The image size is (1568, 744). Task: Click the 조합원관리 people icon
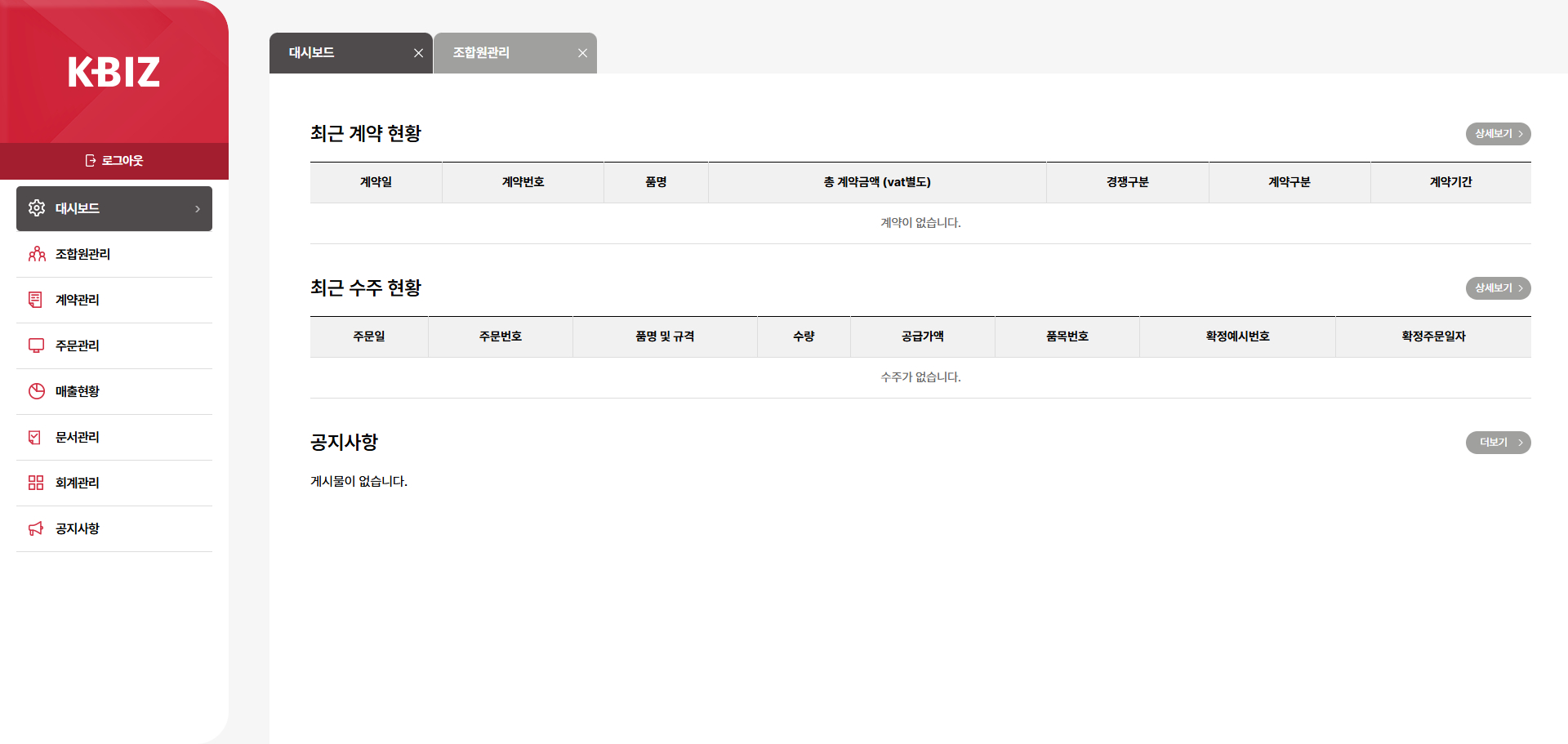coord(37,254)
